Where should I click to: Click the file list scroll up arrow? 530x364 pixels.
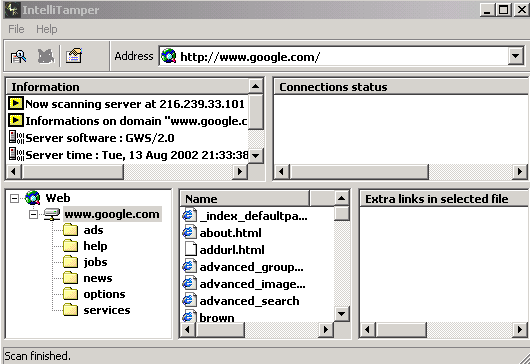pos(341,198)
